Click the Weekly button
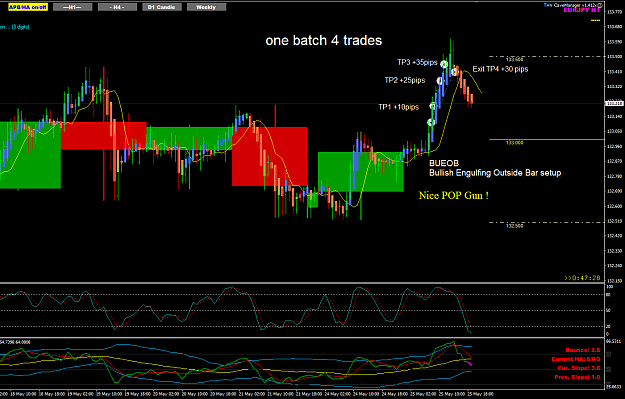625x399 pixels. click(206, 7)
